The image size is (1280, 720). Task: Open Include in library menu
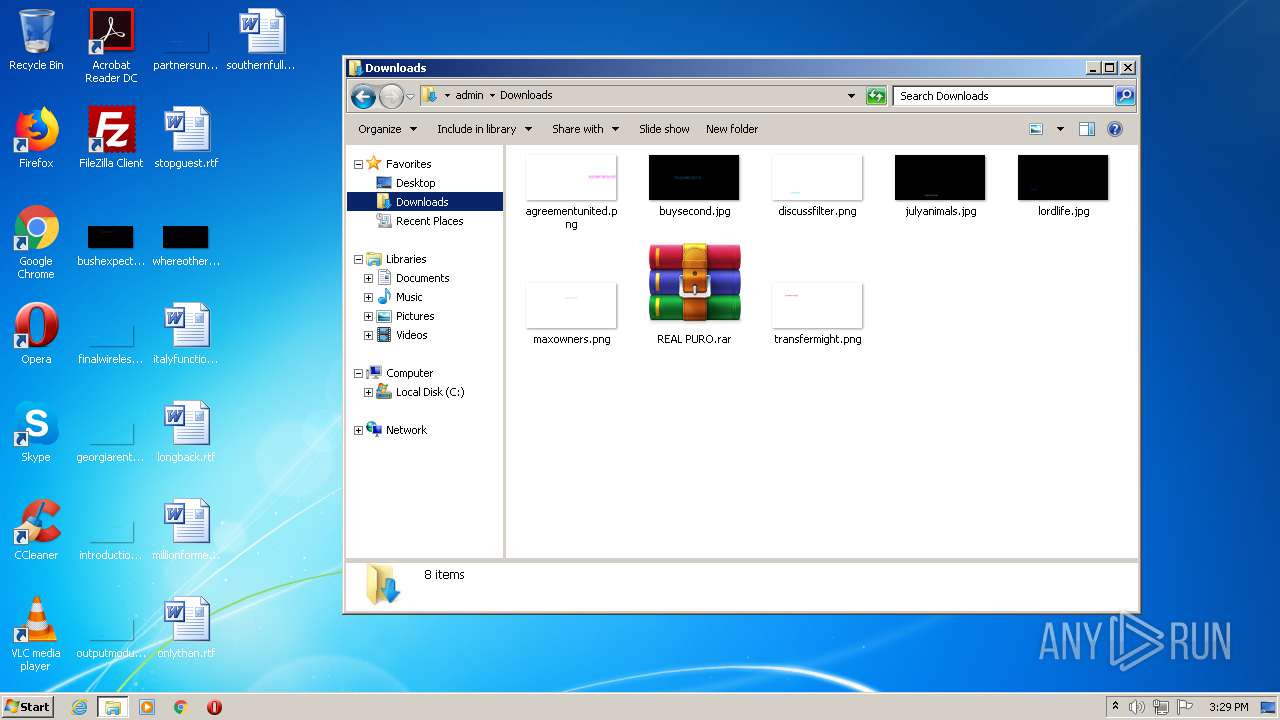coord(484,129)
